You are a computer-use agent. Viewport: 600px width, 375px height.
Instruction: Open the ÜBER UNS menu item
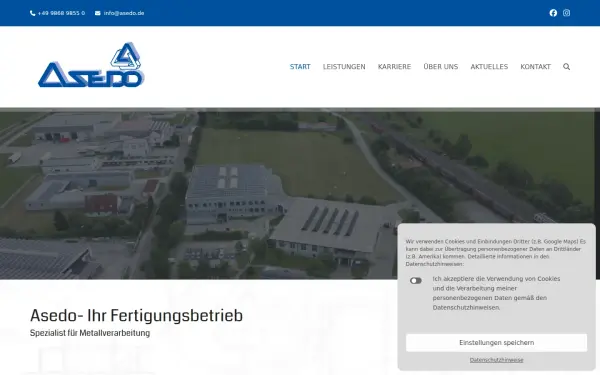(x=440, y=67)
